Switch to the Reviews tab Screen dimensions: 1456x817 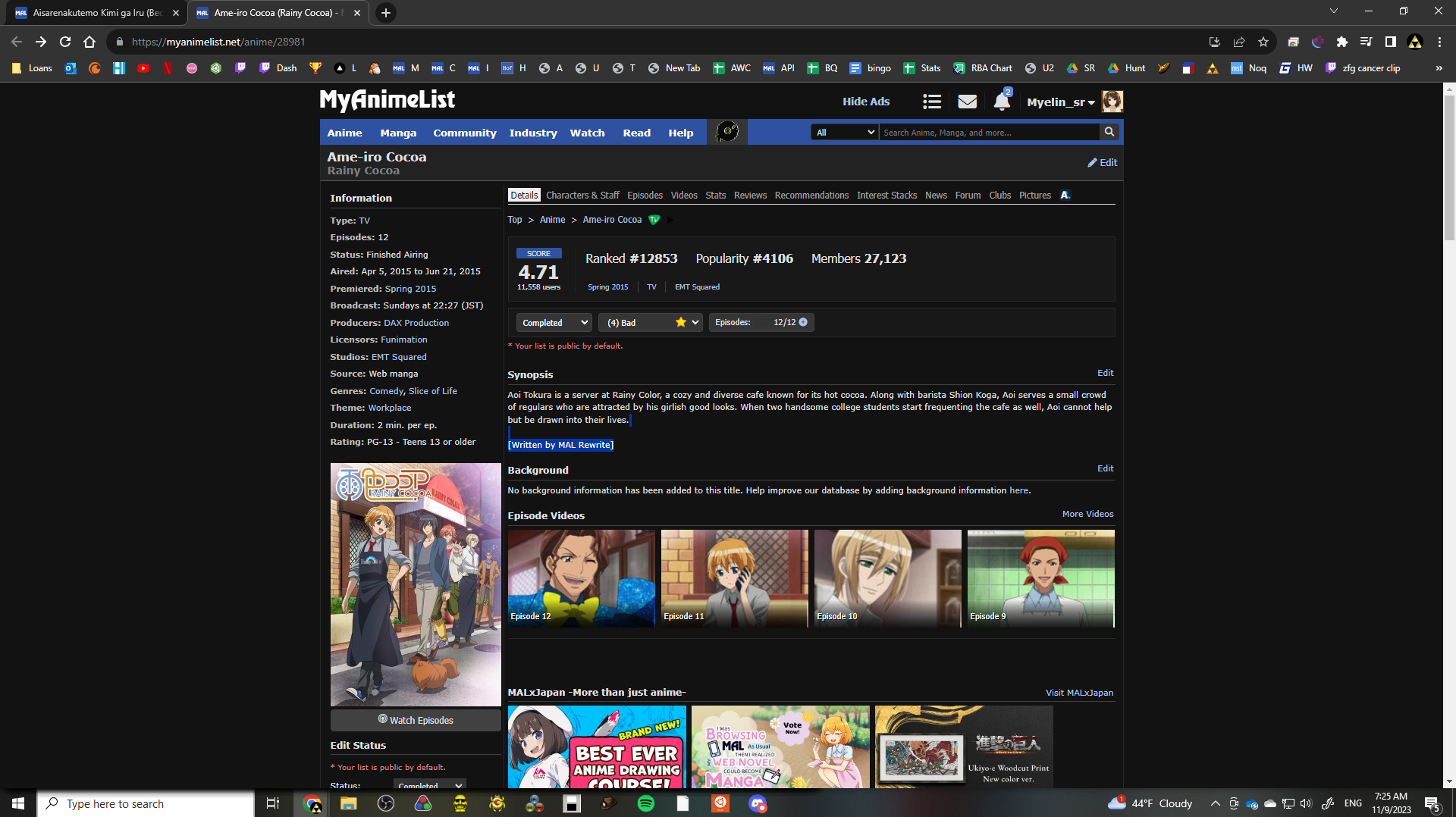tap(751, 196)
